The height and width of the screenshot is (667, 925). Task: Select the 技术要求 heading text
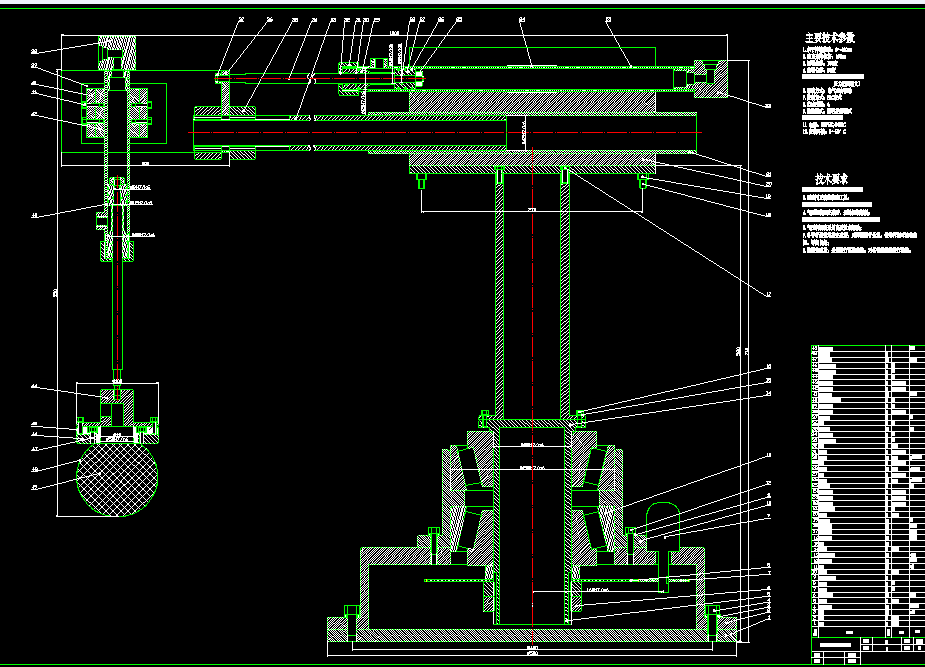pos(831,179)
